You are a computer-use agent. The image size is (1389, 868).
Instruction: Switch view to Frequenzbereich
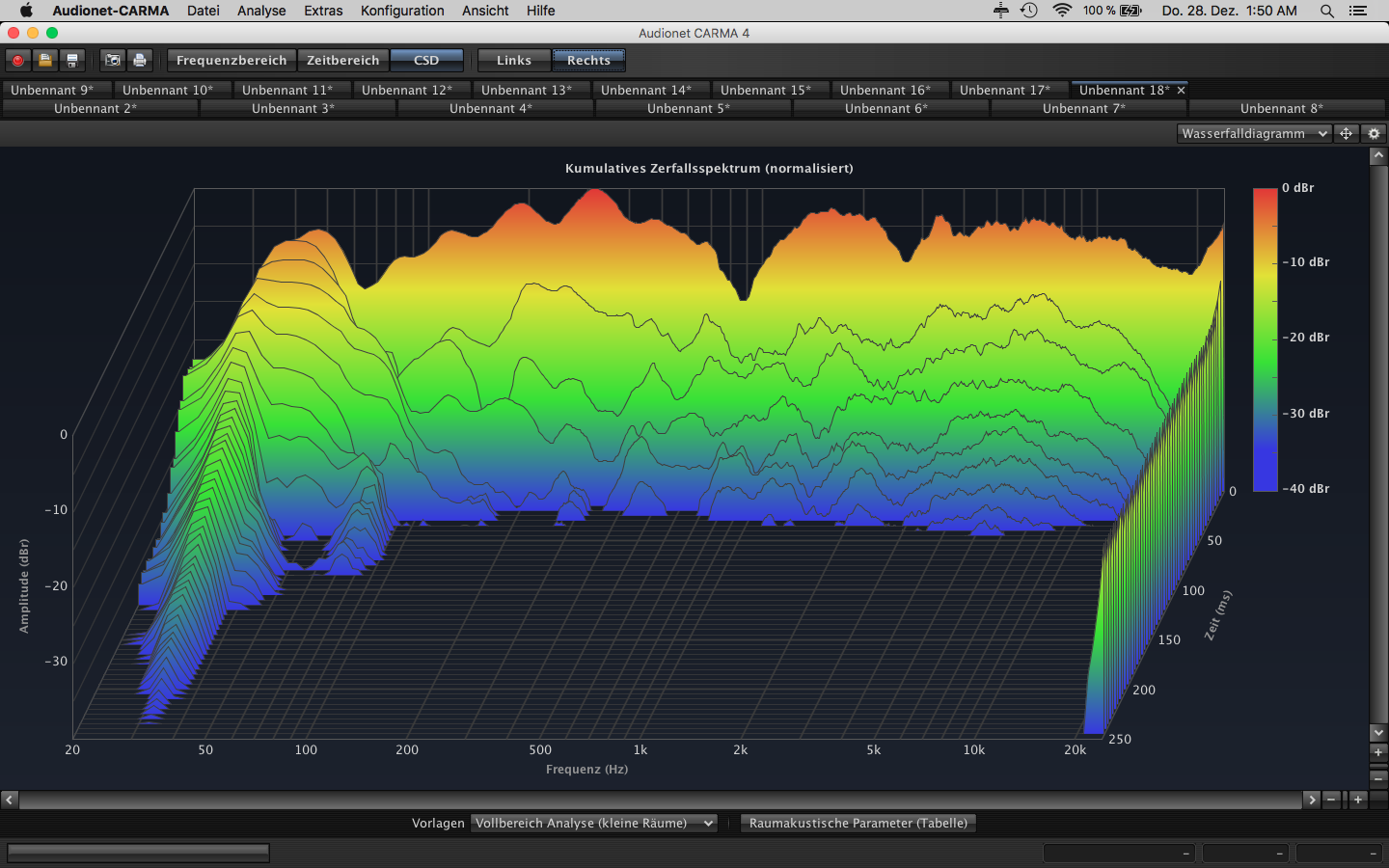[231, 60]
